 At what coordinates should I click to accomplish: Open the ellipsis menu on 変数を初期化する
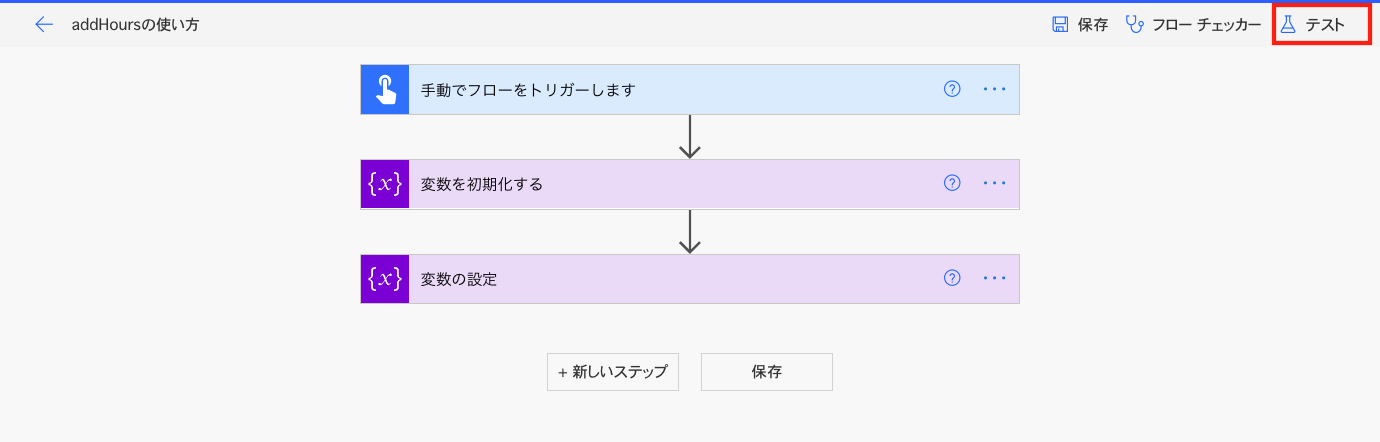[994, 183]
